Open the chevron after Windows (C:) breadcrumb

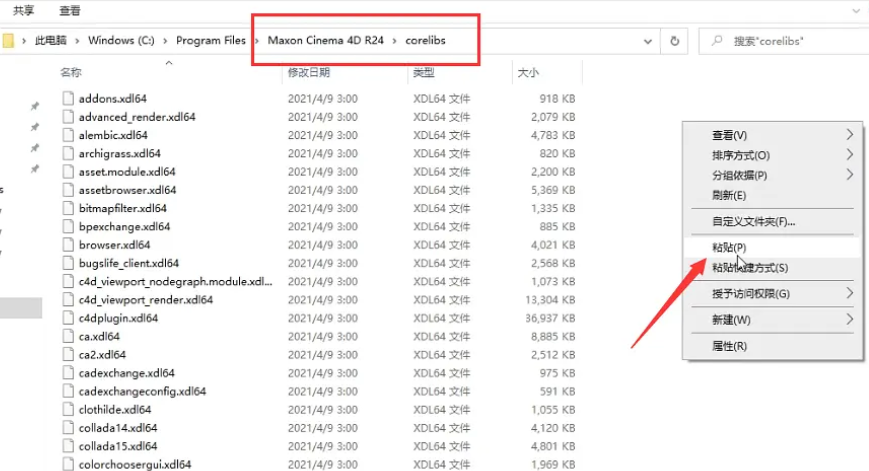pyautogui.click(x=165, y=40)
